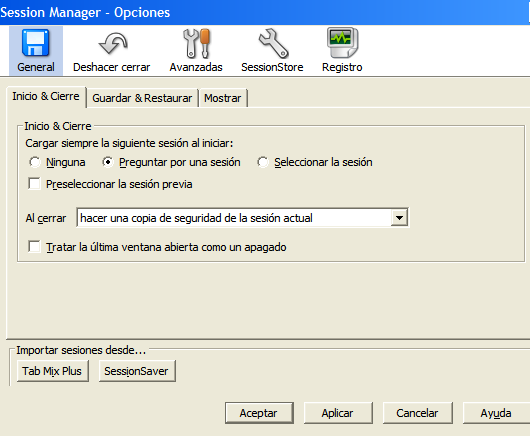Screen dimensions: 530x436
Task: Select the Inicio & Cierre tab
Action: (x=46, y=96)
